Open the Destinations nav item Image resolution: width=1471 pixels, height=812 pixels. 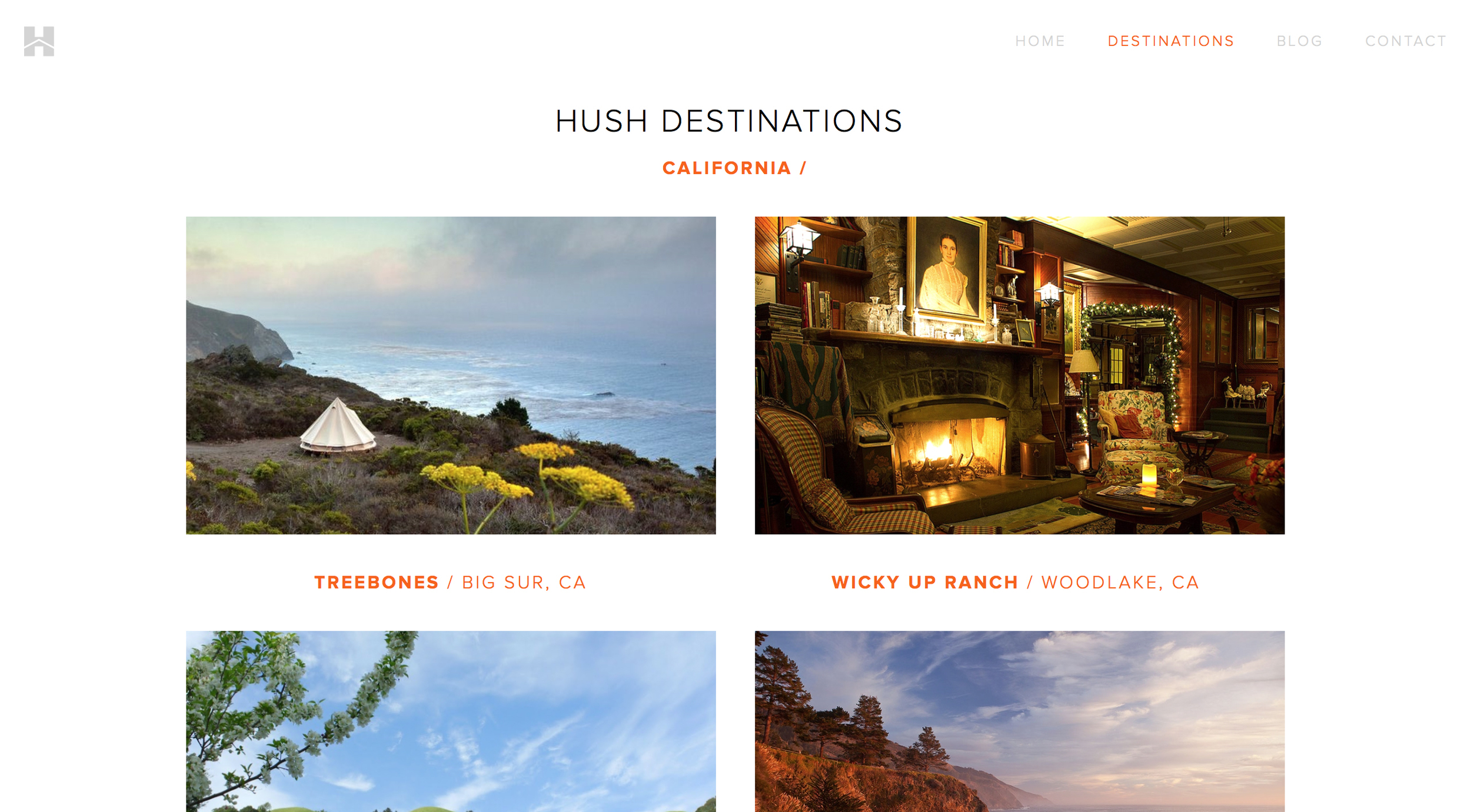pos(1170,41)
